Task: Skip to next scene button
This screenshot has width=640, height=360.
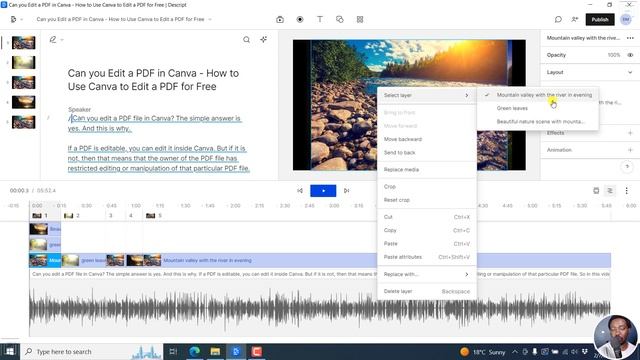Action: click(347, 191)
